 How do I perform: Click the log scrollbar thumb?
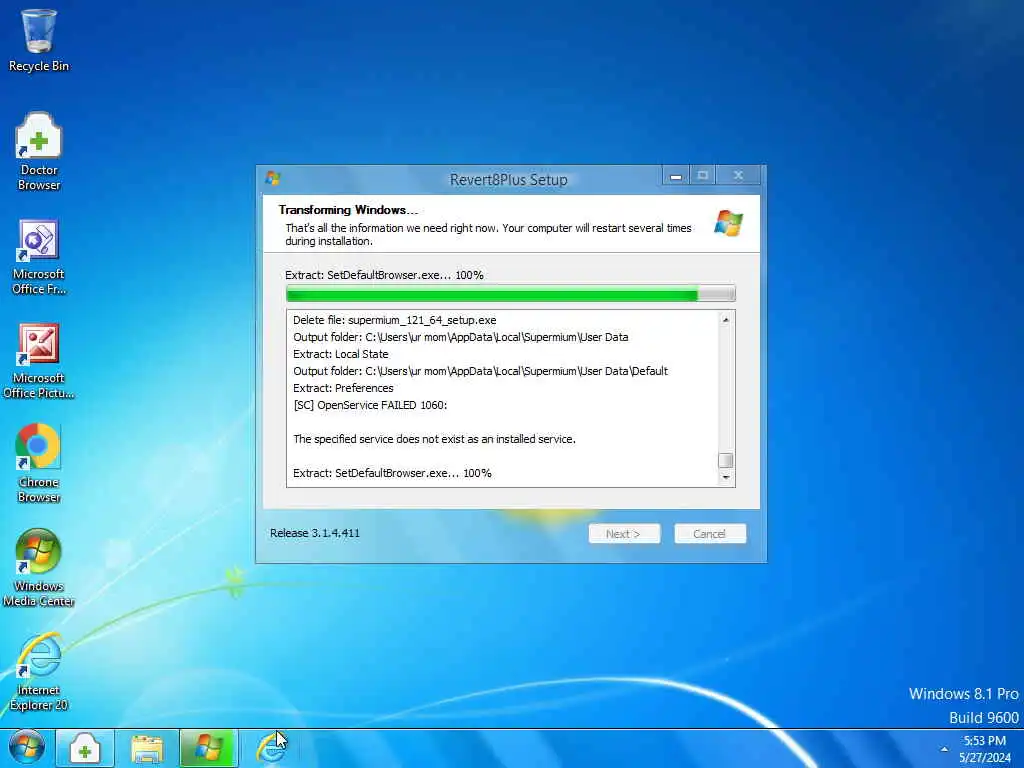[726, 460]
